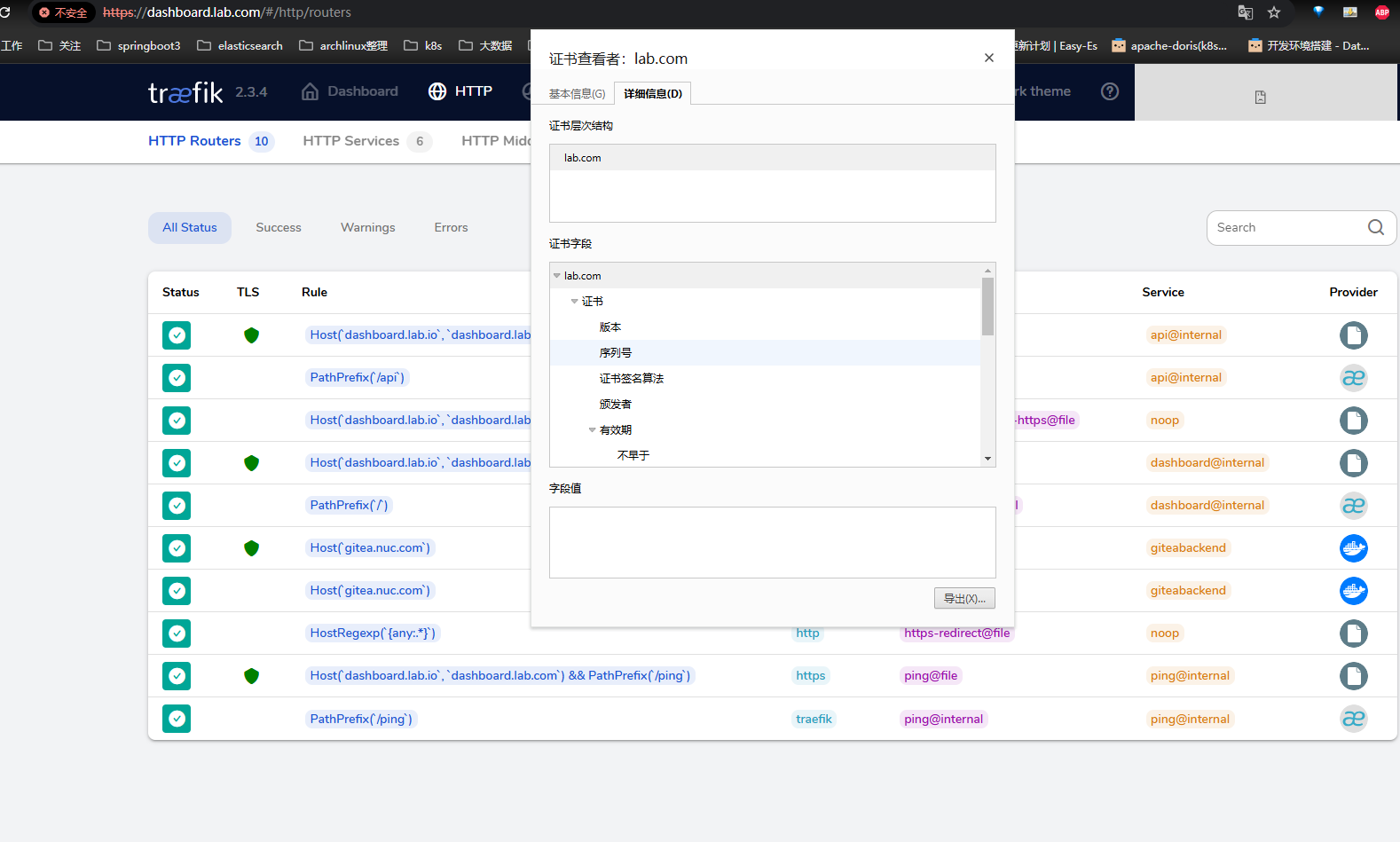Click TLS shield in ping@file row

click(251, 676)
